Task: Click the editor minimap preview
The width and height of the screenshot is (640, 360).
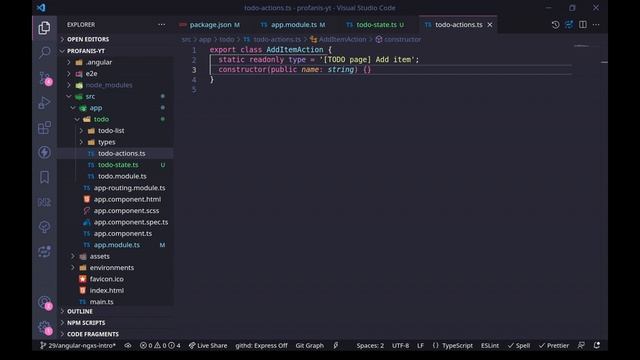Action: pyautogui.click(x=581, y=46)
